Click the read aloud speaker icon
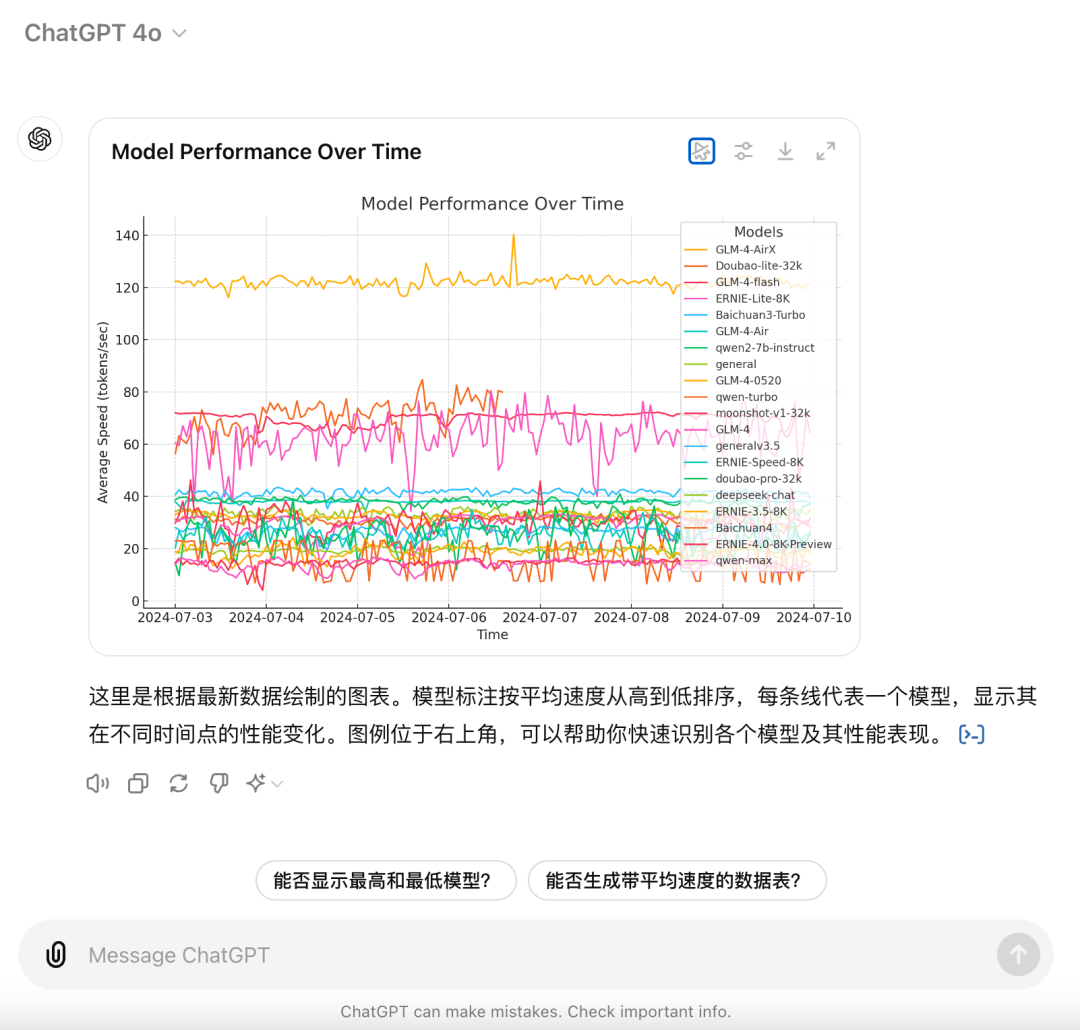Viewport: 1080px width, 1030px height. 98,784
